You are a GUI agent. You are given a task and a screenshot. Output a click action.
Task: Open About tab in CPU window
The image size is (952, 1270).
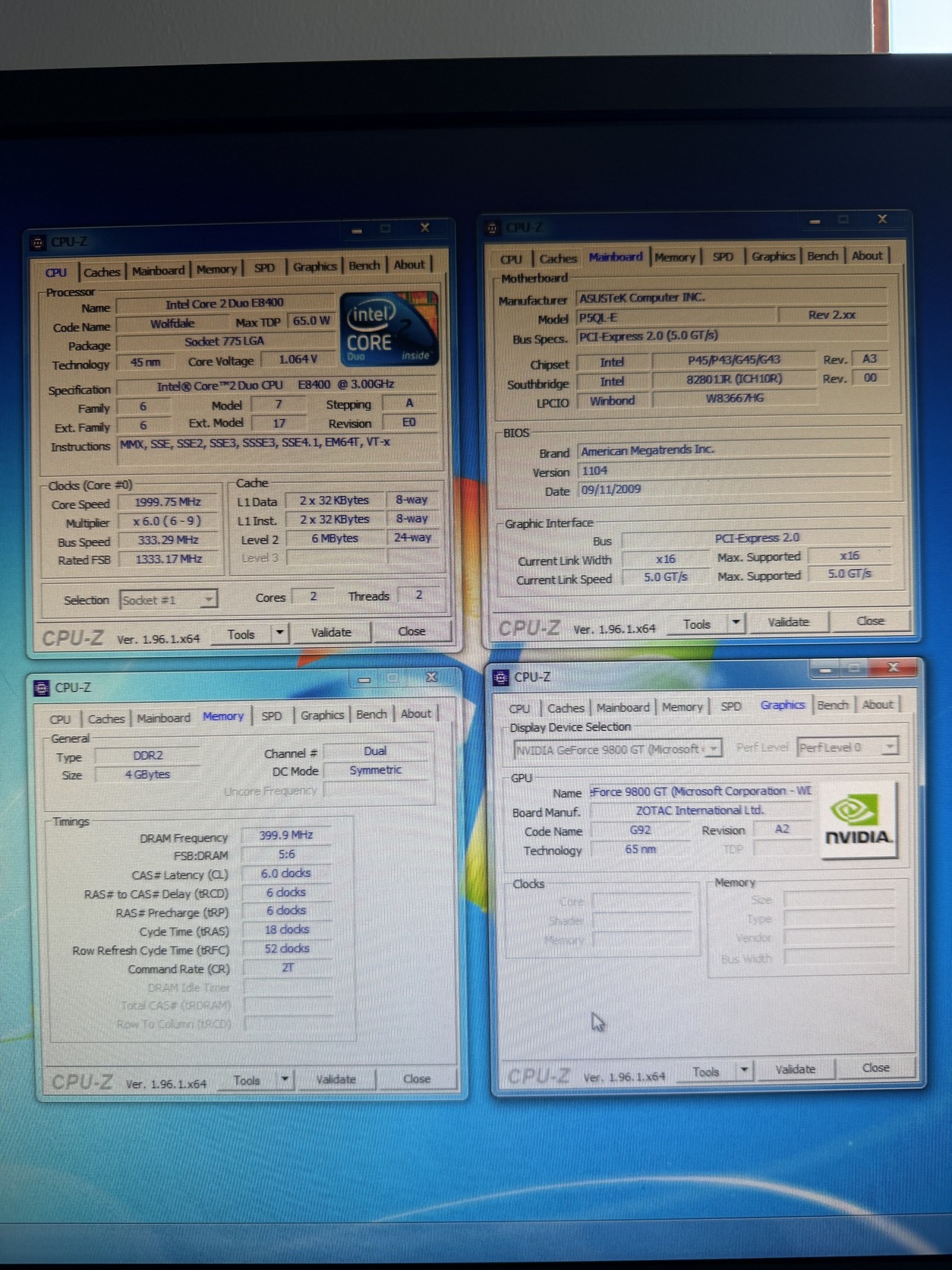(x=409, y=264)
